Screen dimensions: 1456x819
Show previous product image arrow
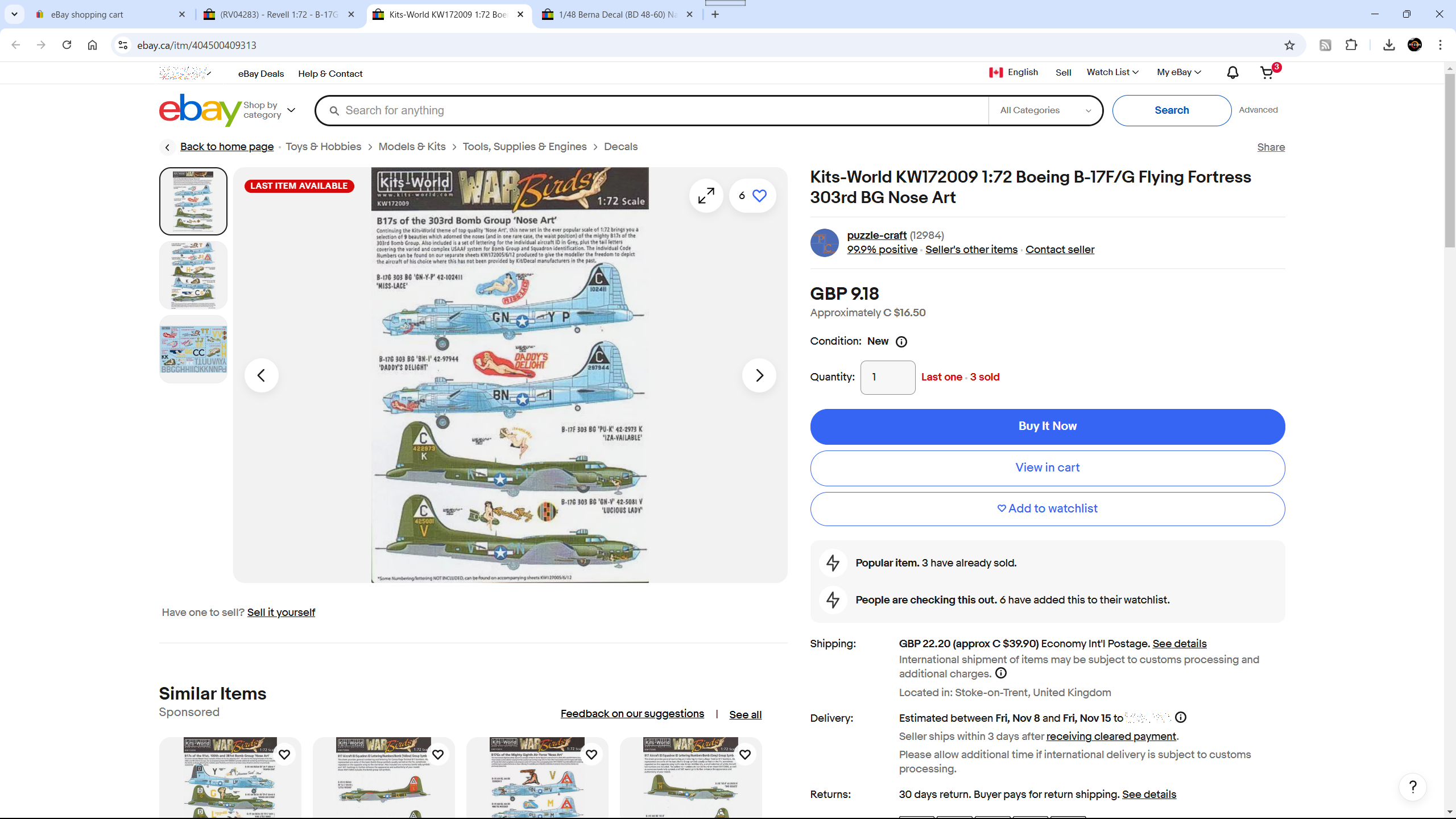click(x=261, y=375)
